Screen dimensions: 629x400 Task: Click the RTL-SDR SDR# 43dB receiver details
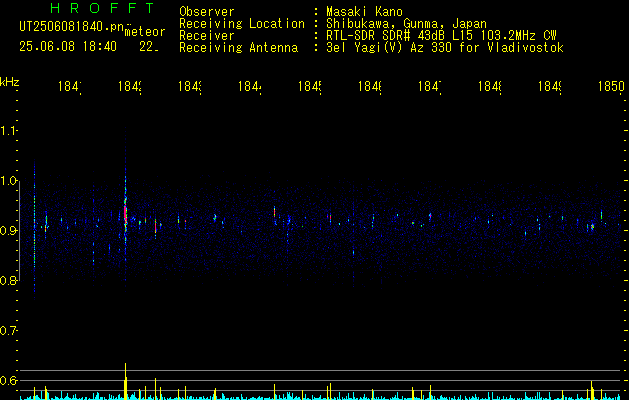[441, 36]
